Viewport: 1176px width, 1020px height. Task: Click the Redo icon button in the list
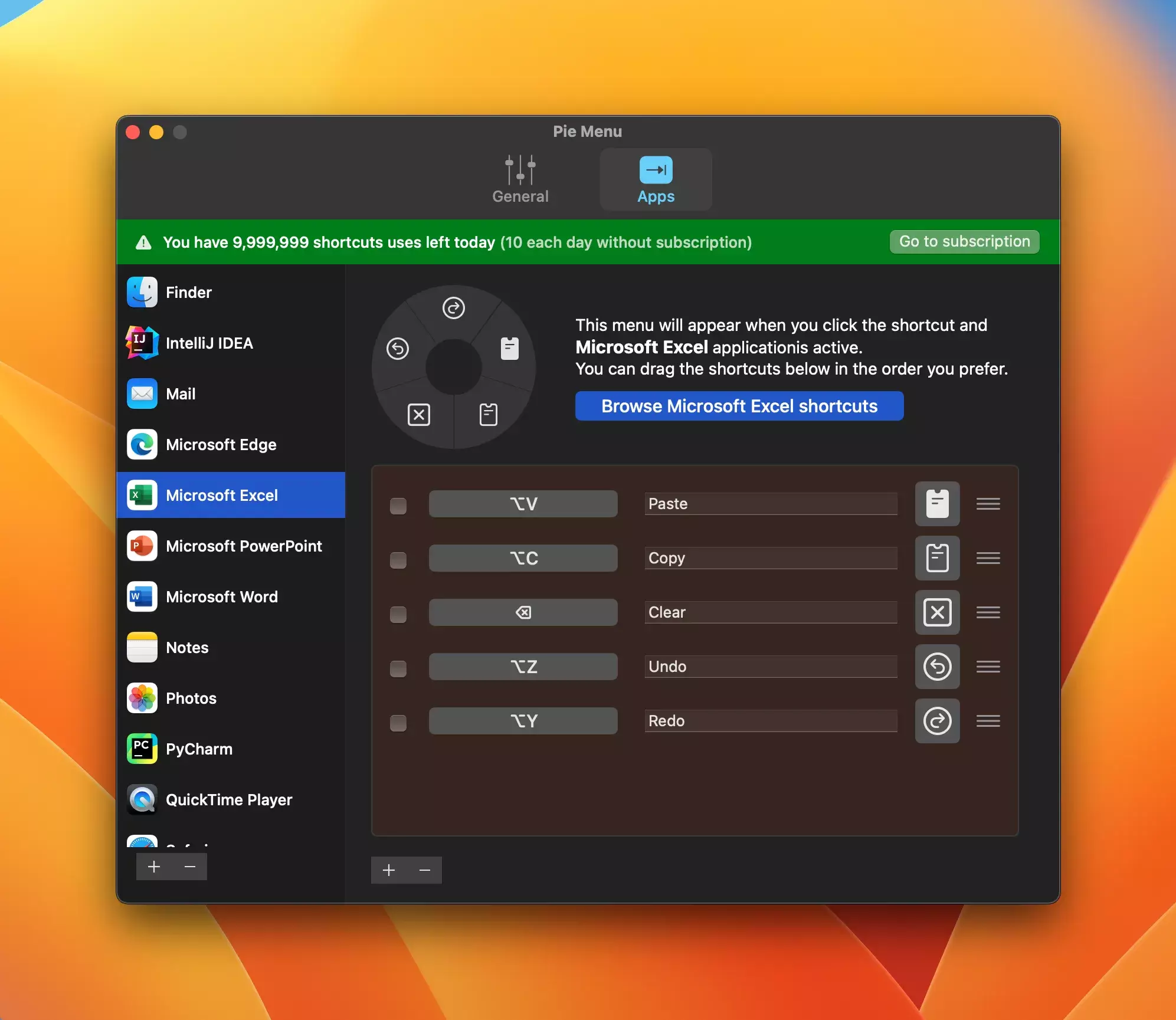pos(937,721)
